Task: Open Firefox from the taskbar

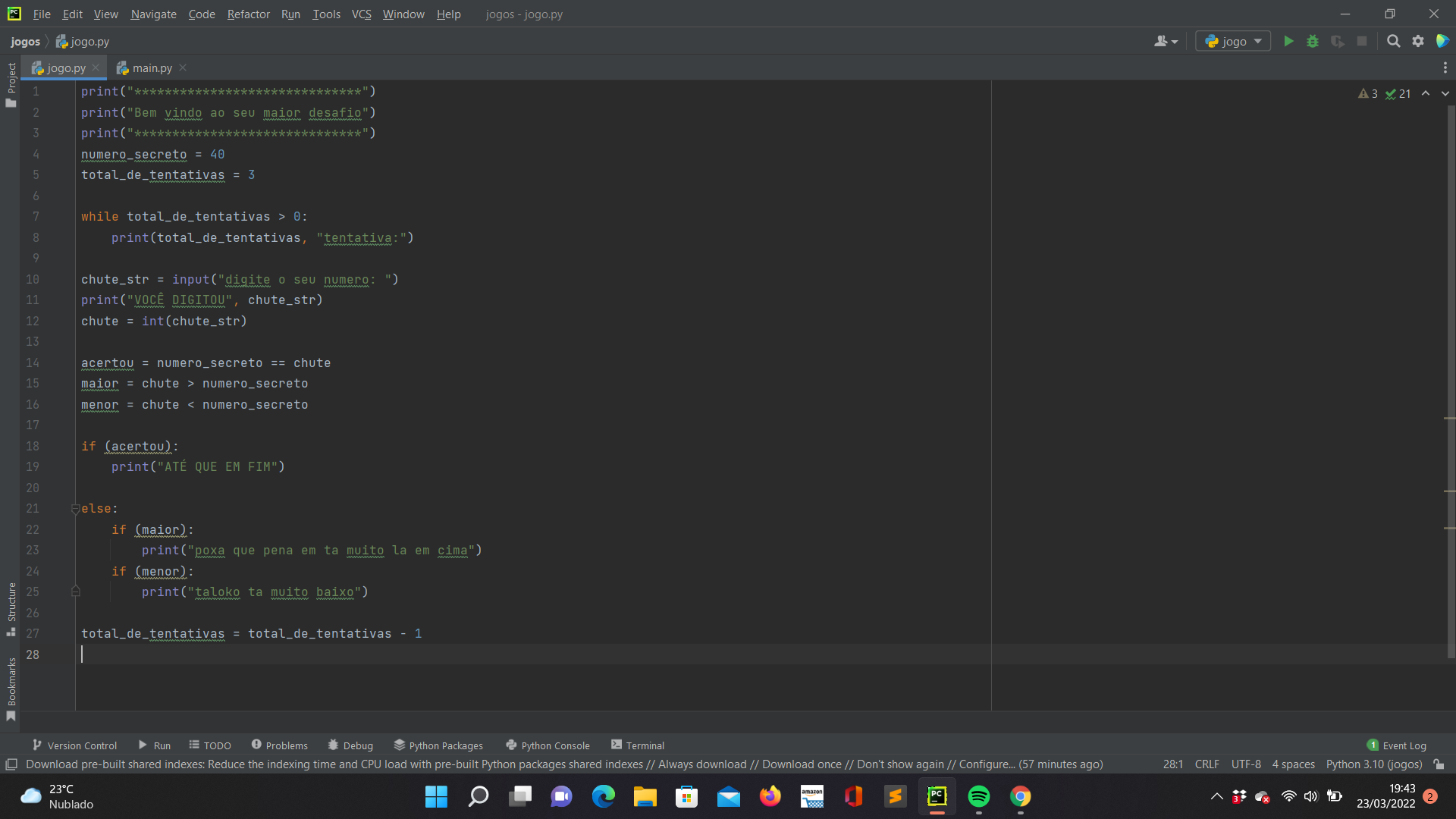Action: (770, 796)
